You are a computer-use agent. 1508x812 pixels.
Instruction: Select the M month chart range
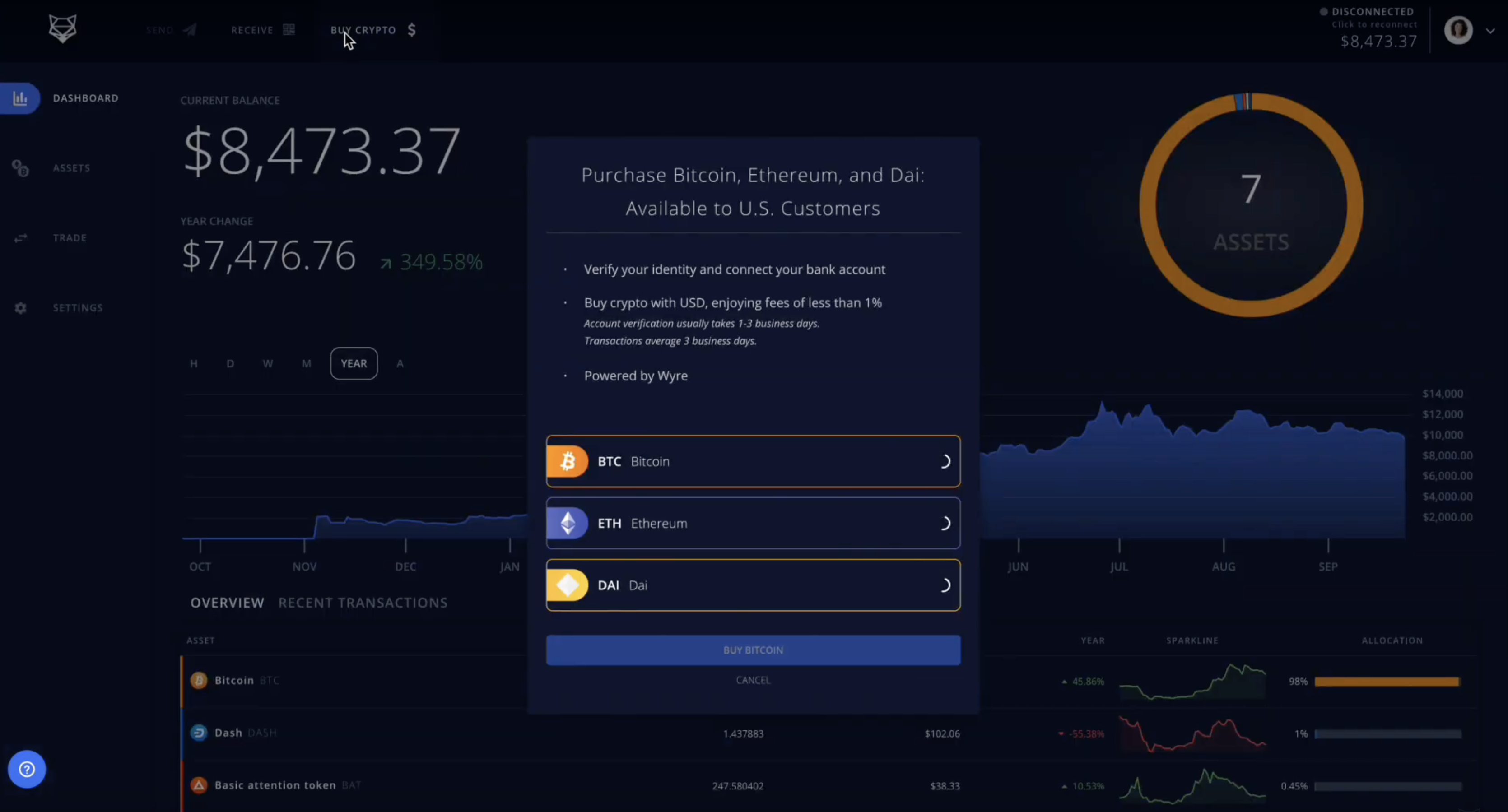click(306, 363)
